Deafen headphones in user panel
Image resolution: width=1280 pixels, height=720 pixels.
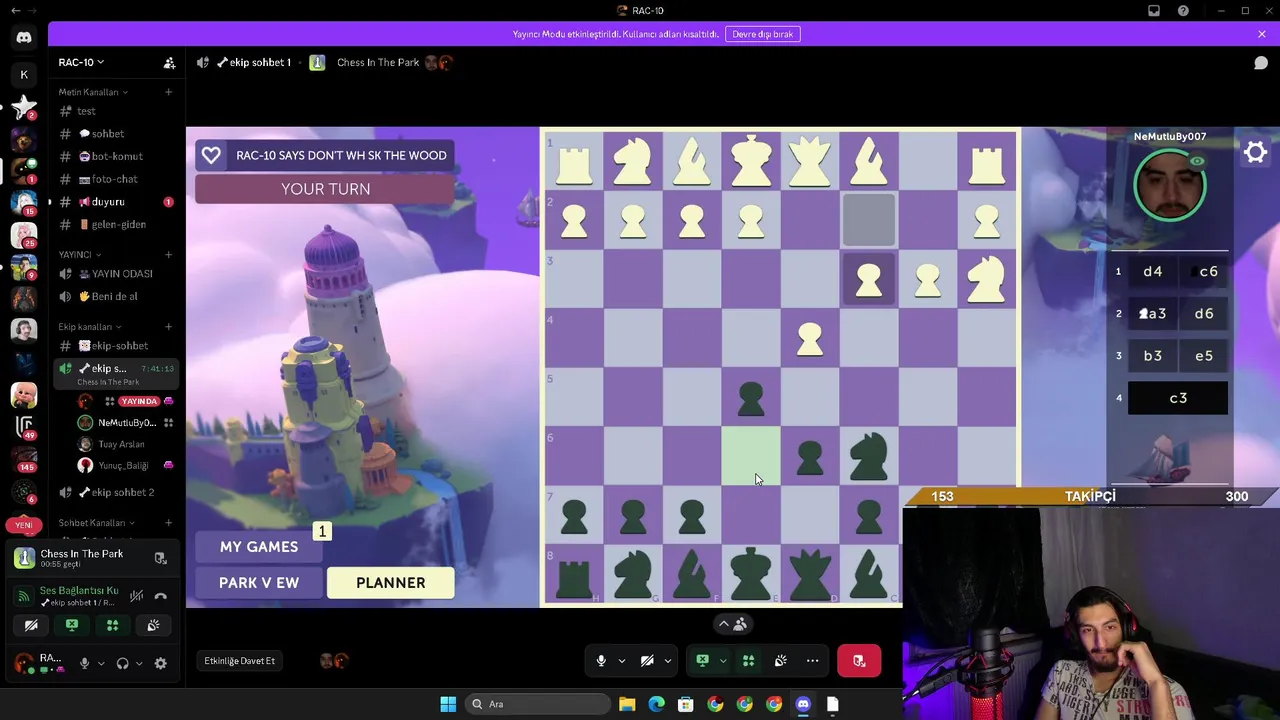coord(122,663)
